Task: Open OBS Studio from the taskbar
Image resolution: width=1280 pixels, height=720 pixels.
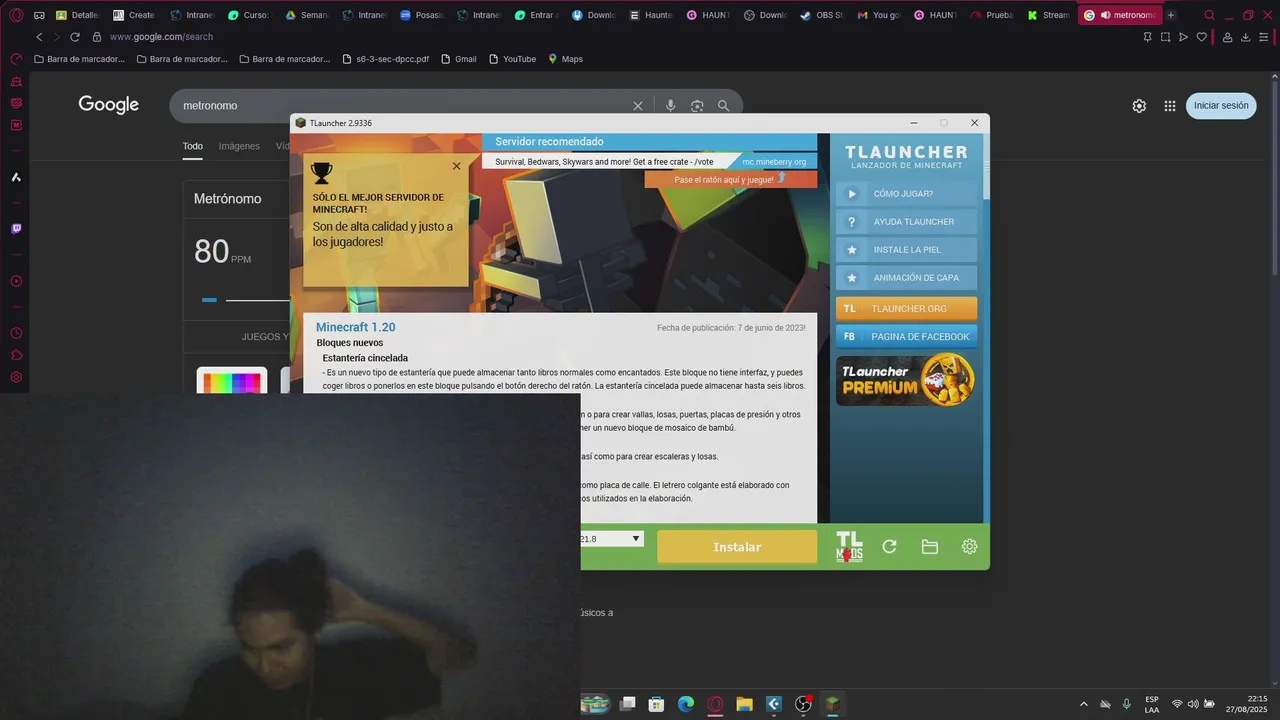Action: pos(803,704)
